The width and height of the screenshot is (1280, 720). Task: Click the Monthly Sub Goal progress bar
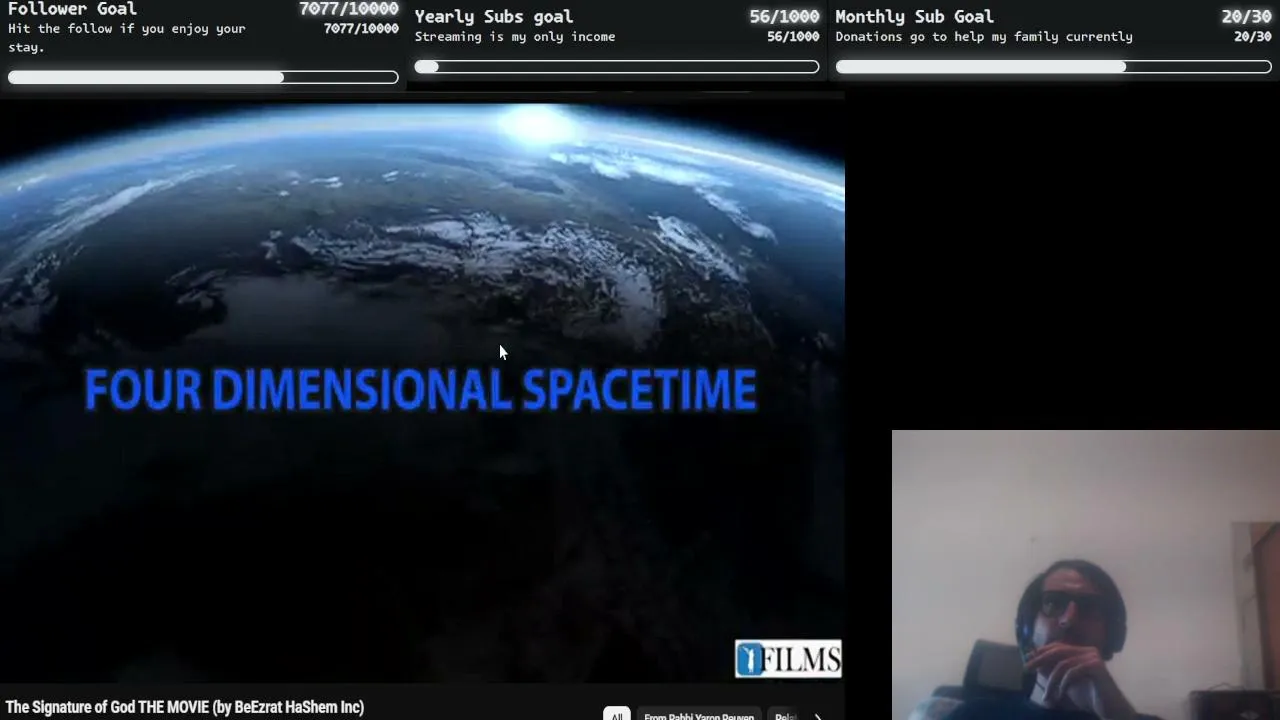pos(1053,67)
